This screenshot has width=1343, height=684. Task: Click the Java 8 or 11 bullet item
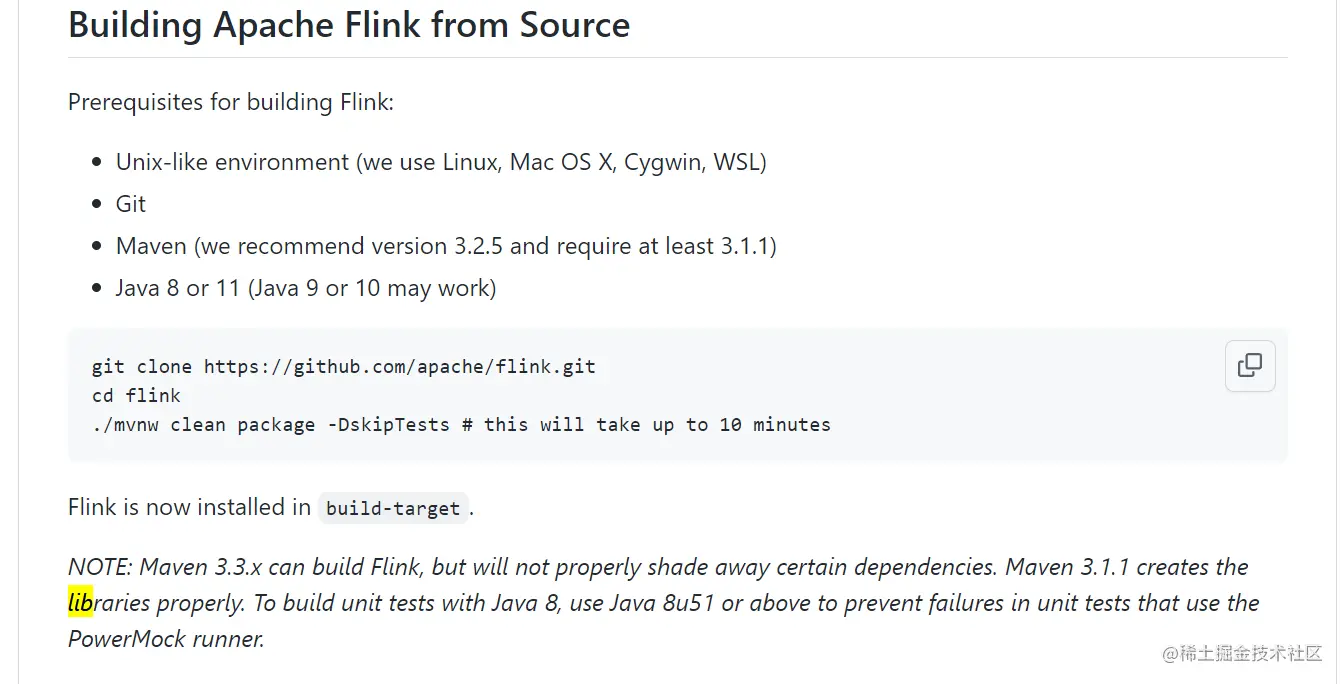[306, 288]
